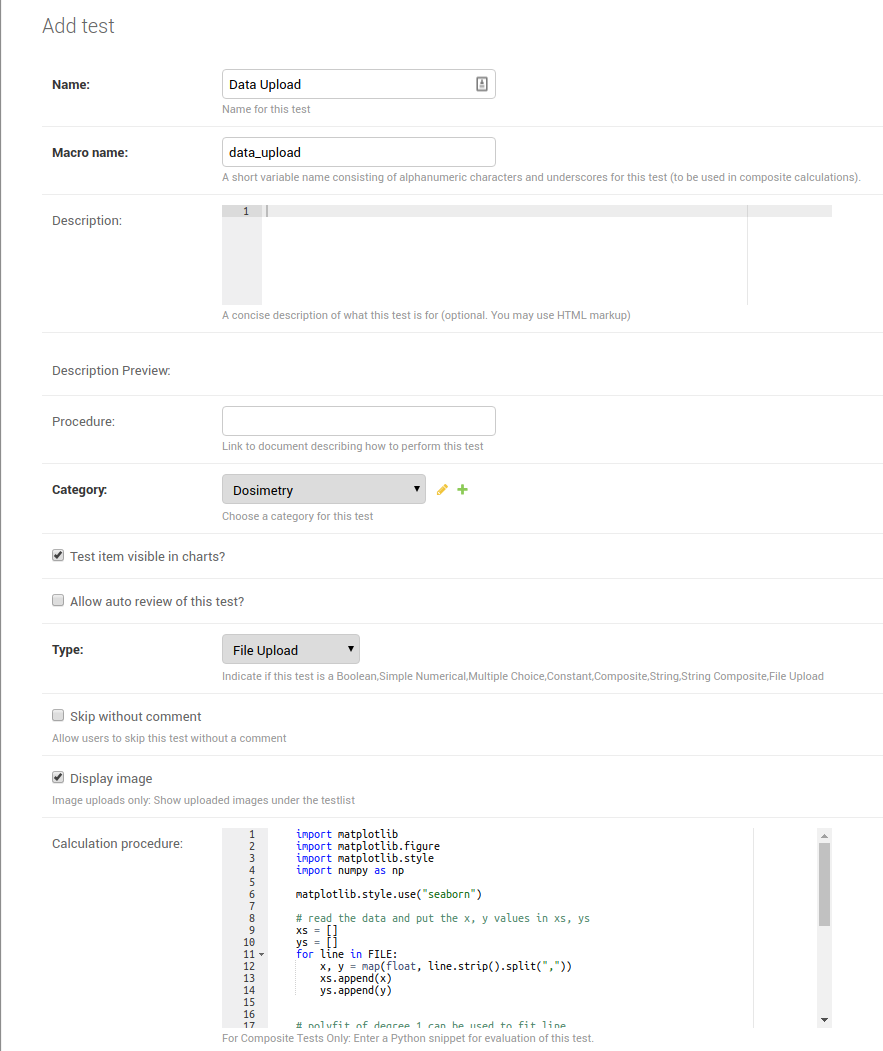883x1051 pixels.
Task: Click the 'Calculation procedure:' label
Action: coord(117,844)
